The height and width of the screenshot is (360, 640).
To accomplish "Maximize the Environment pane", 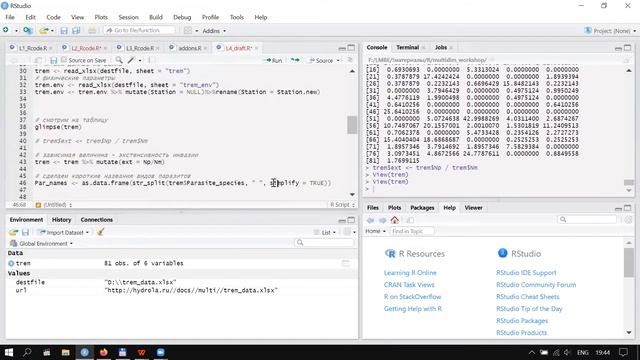I will (x=351, y=220).
